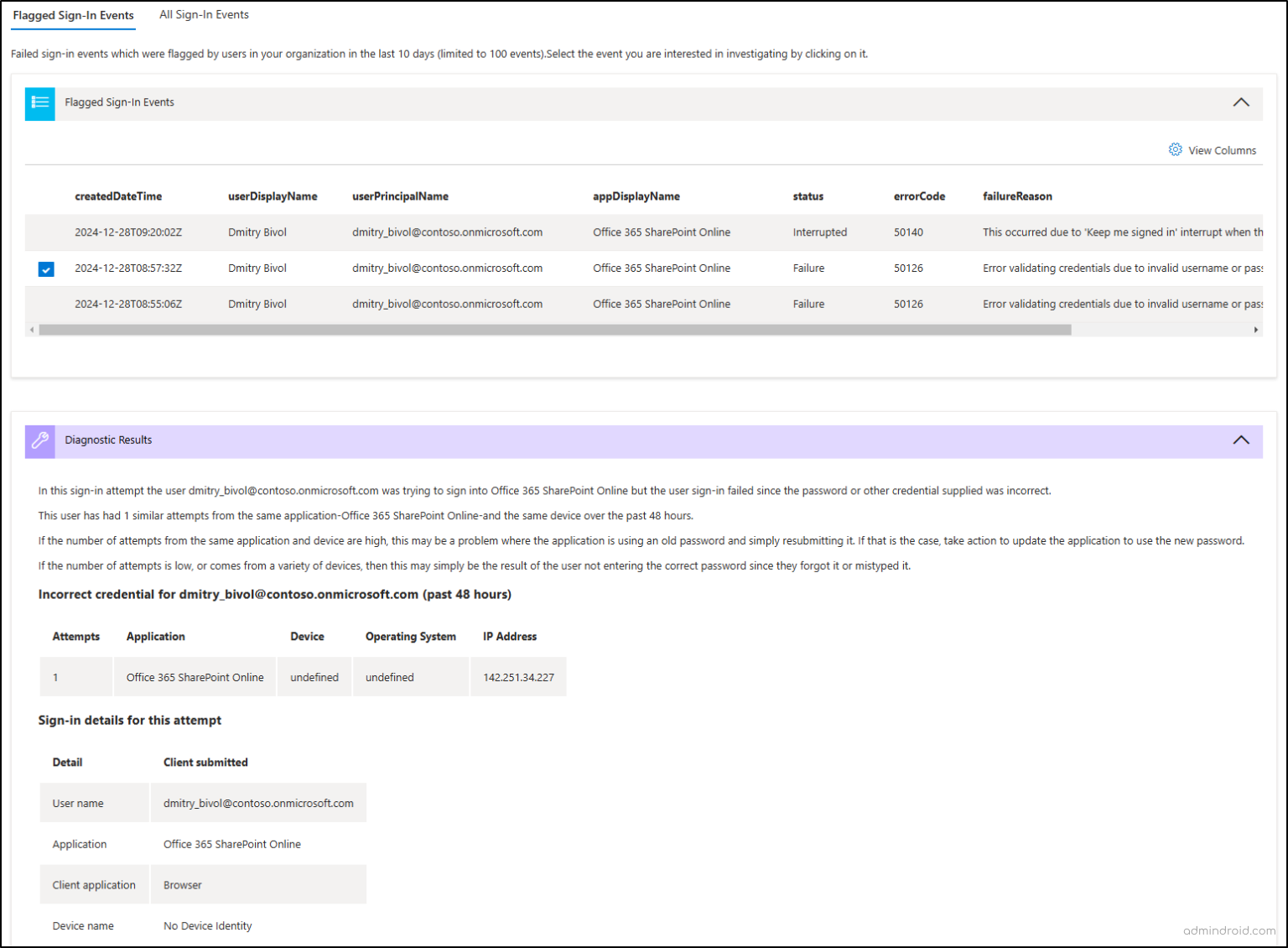Open View Columns via the gear icon
1288x948 pixels.
click(x=1176, y=149)
